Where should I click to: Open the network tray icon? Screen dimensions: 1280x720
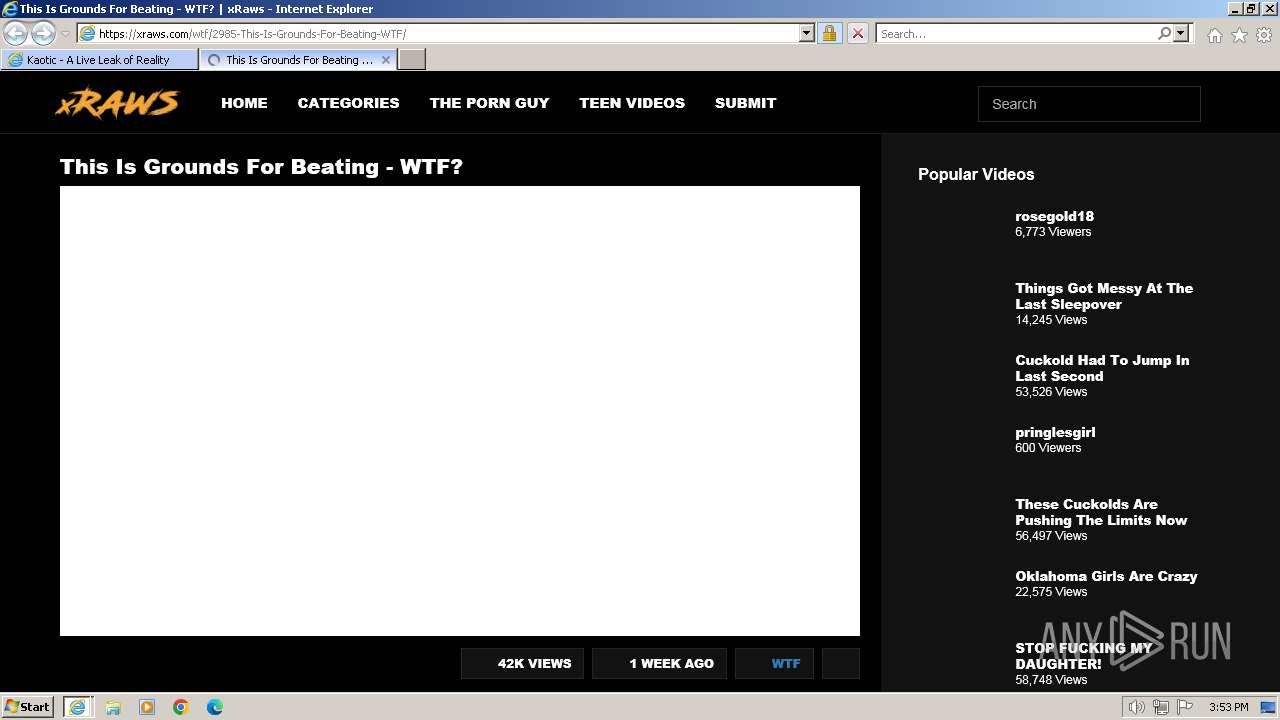[x=1161, y=707]
